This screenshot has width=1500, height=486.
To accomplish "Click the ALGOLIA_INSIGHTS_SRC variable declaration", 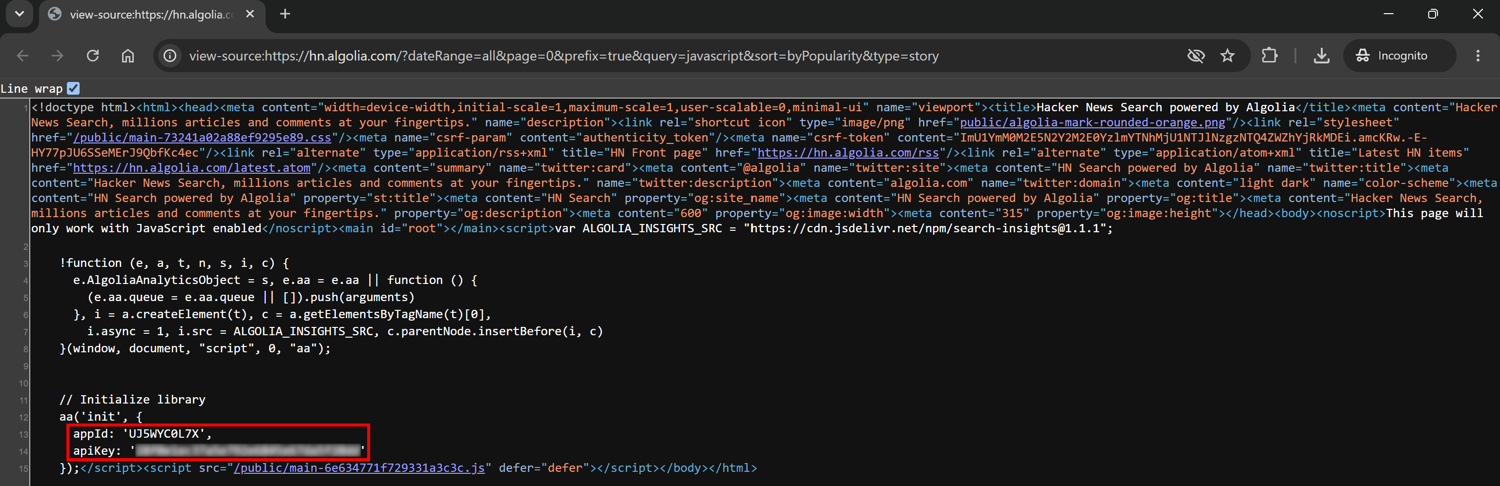I will pyautogui.click(x=832, y=229).
